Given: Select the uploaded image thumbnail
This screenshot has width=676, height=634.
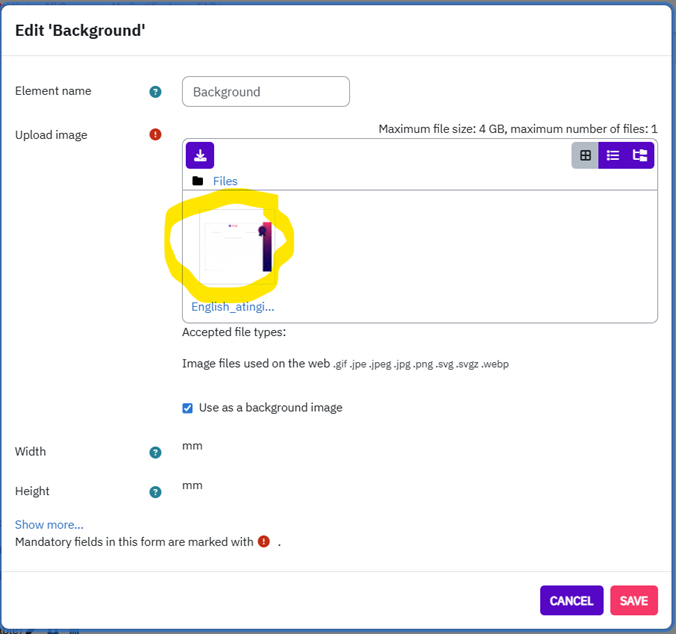Looking at the screenshot, I should 233,246.
